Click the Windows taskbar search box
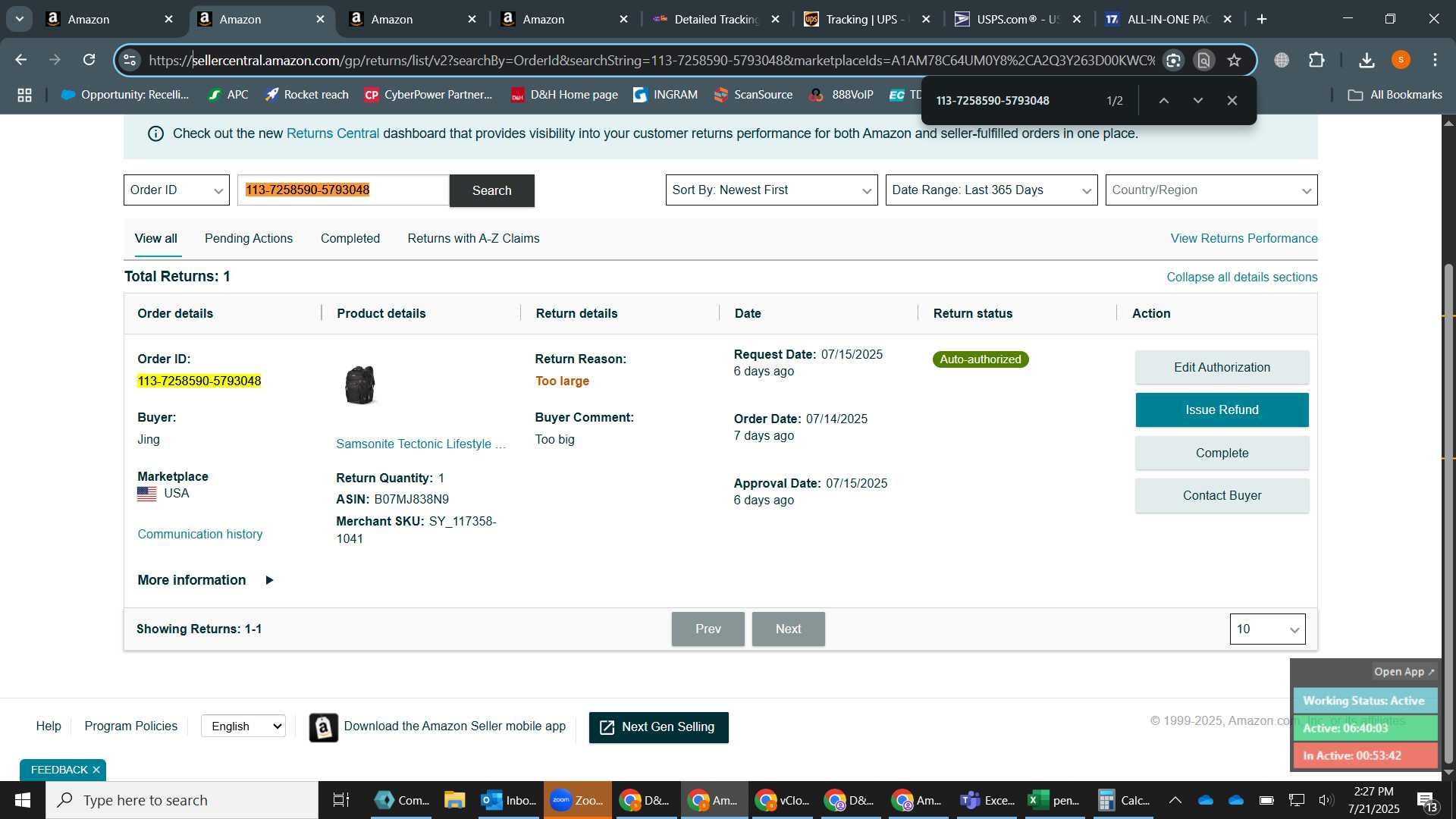Image resolution: width=1456 pixels, height=819 pixels. 182,800
